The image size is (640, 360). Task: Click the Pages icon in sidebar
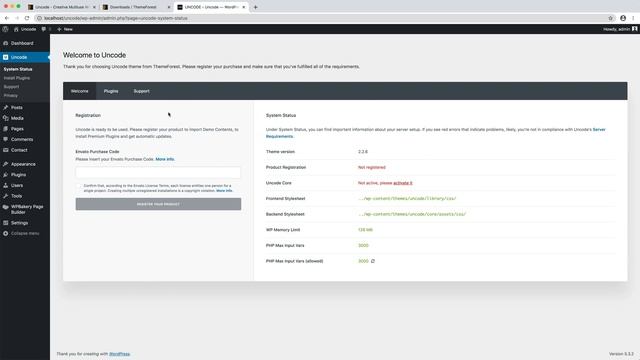(6, 129)
